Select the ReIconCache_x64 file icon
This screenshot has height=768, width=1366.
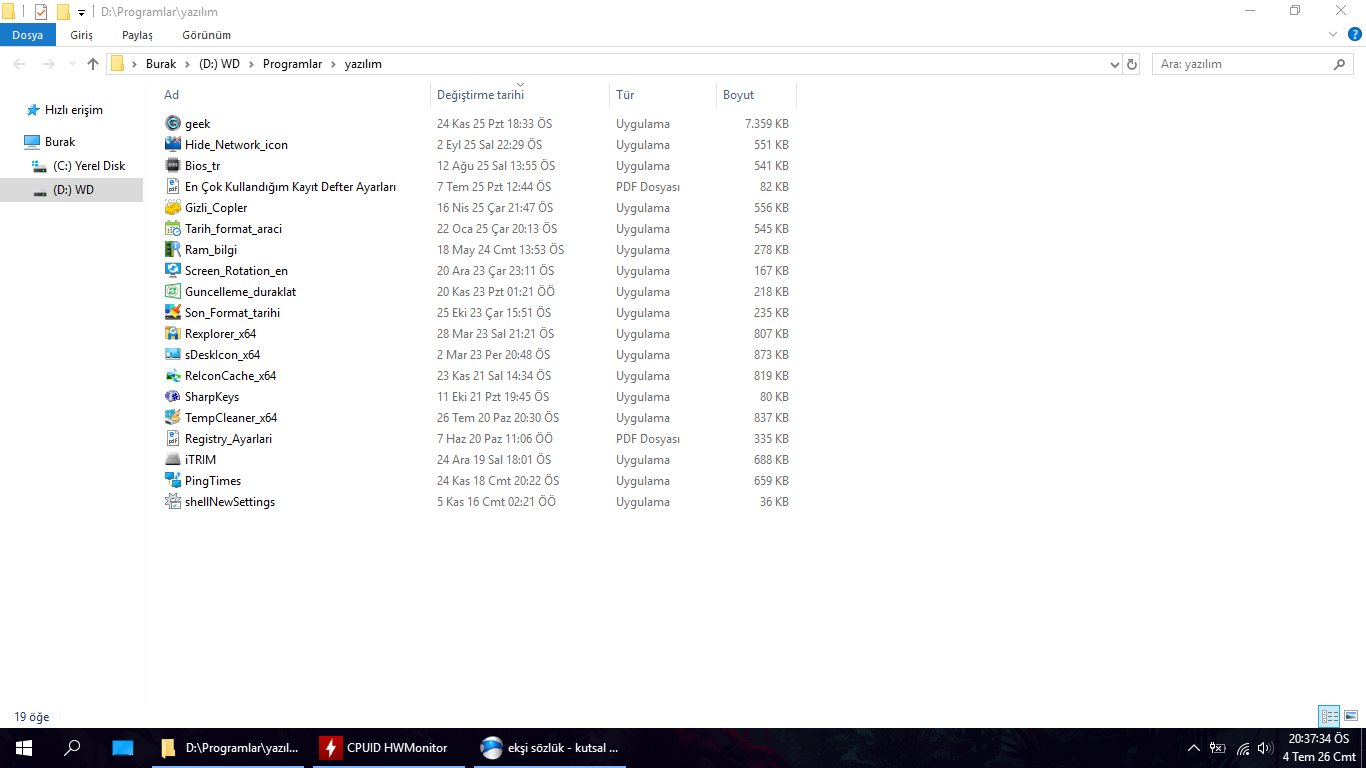(x=173, y=376)
